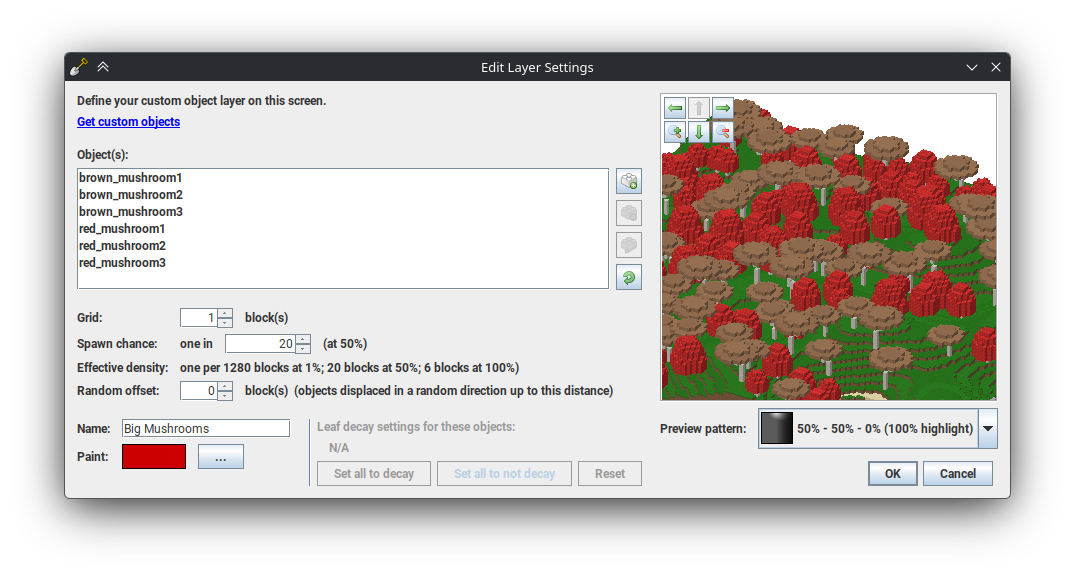This screenshot has height=575, width=1075.
Task: Increase the Grid value by one
Action: [225, 313]
